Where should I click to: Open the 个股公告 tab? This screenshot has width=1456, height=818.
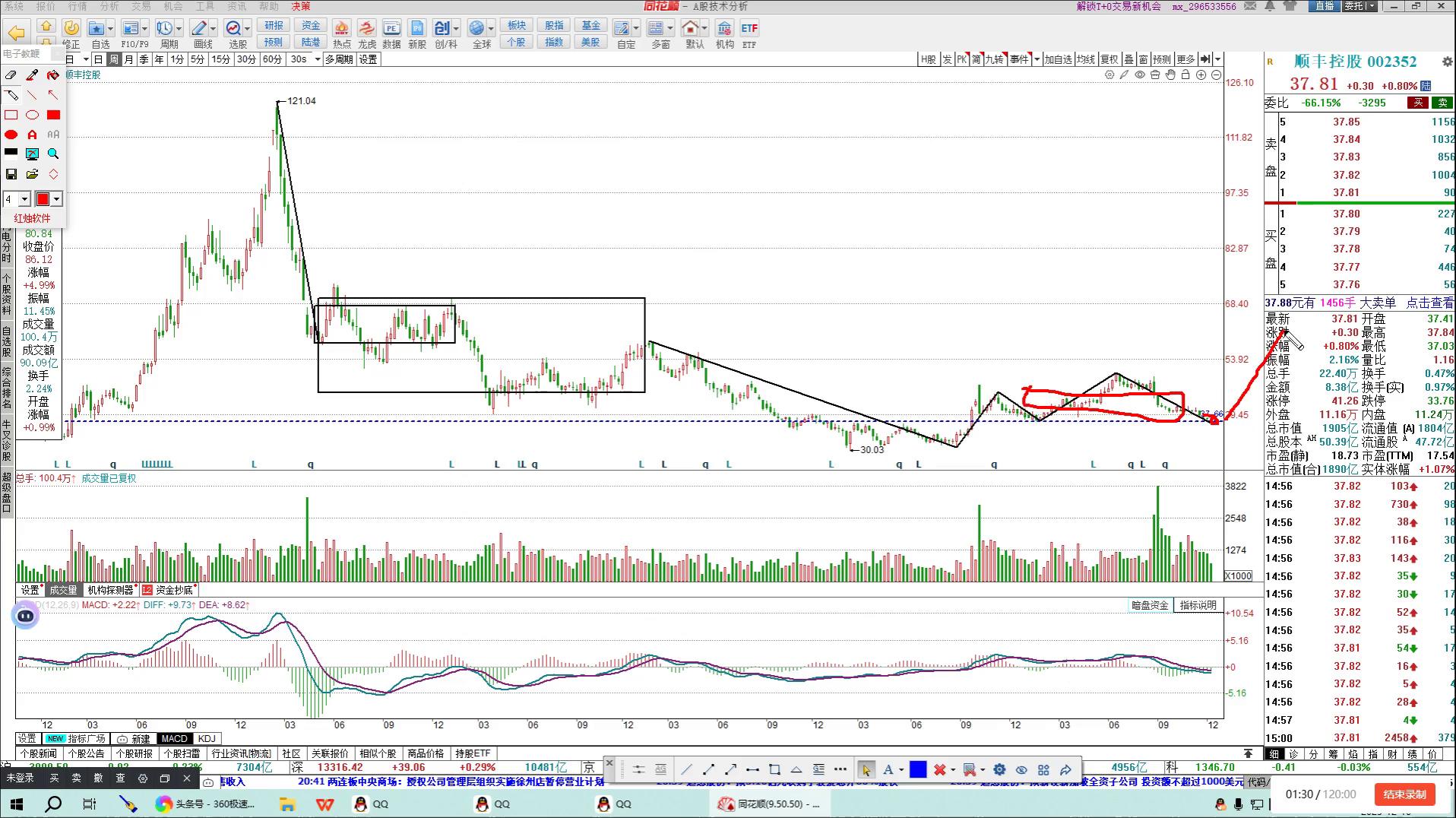tap(87, 753)
